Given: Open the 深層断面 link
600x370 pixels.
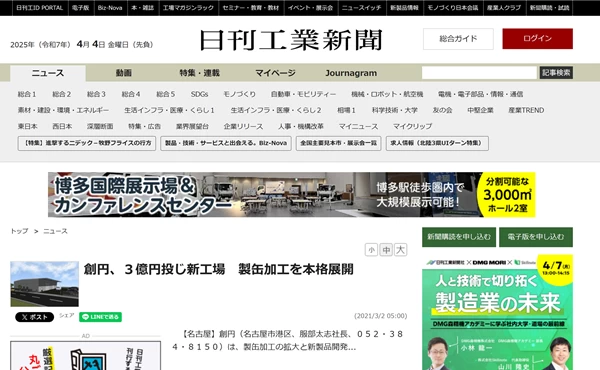Looking at the screenshot, I should click(100, 126).
